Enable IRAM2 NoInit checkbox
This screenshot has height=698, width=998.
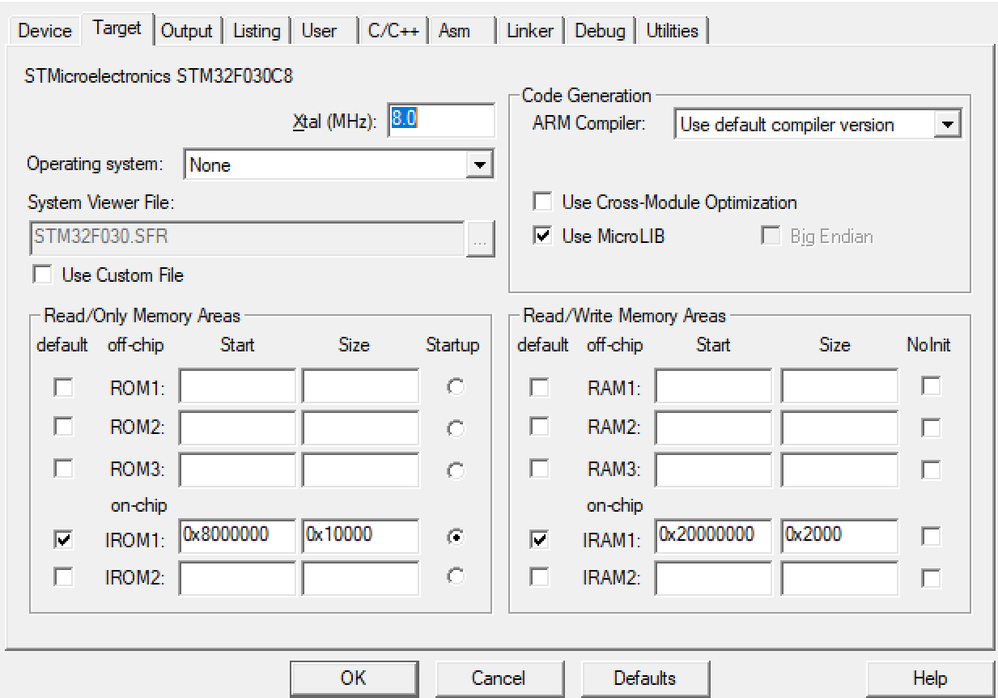click(x=931, y=578)
